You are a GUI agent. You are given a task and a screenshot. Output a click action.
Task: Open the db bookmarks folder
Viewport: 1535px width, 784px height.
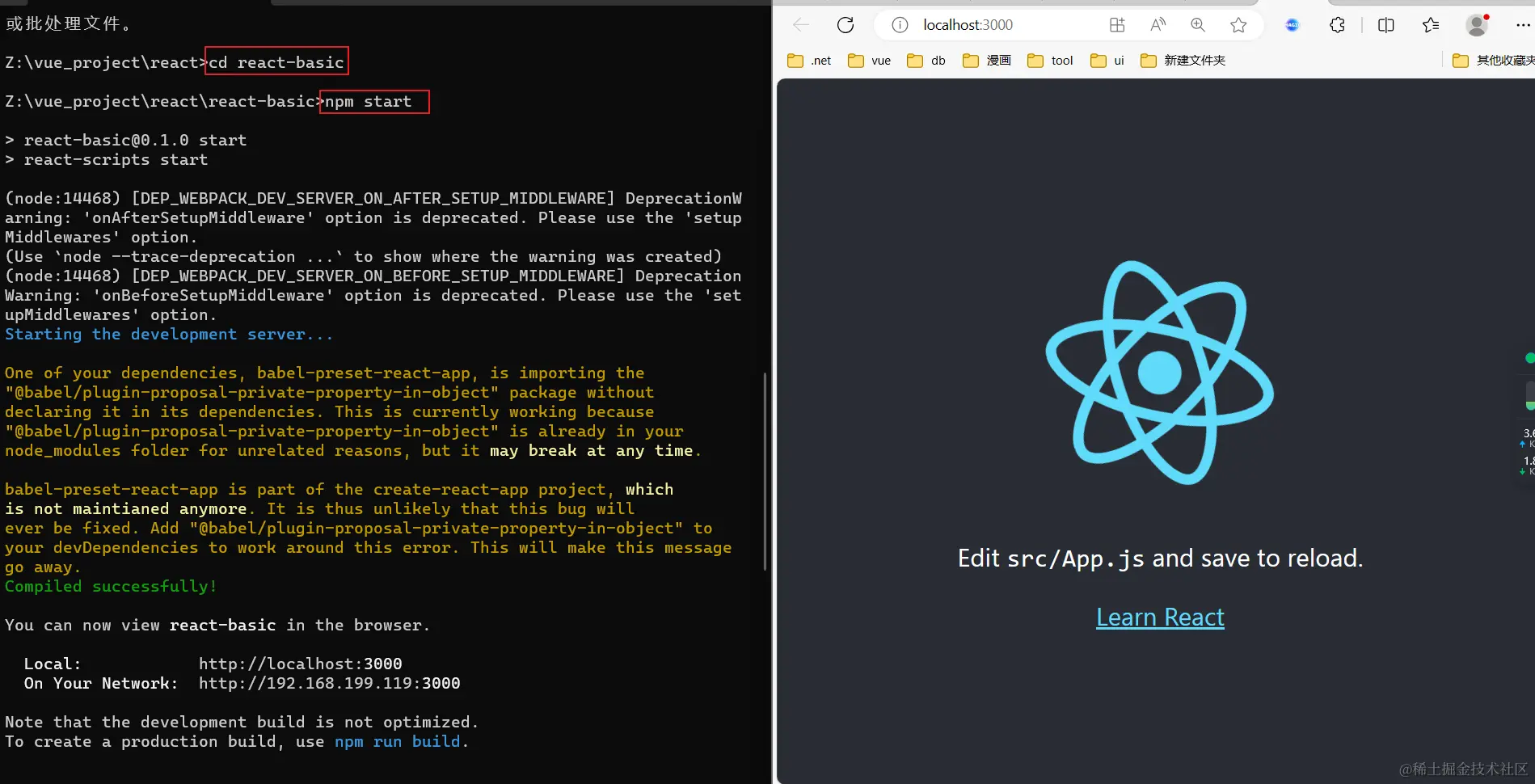click(x=926, y=61)
